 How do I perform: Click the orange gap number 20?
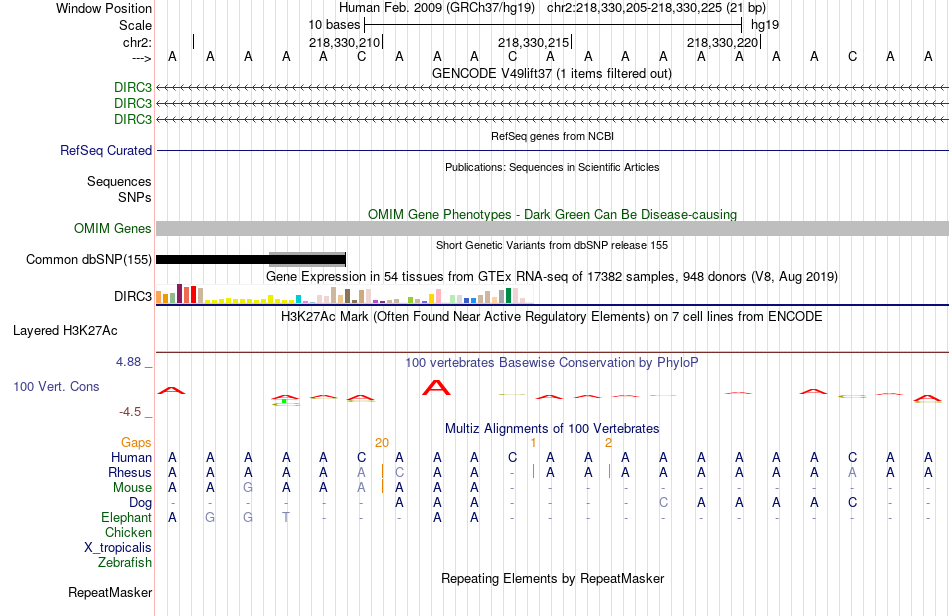[382, 443]
